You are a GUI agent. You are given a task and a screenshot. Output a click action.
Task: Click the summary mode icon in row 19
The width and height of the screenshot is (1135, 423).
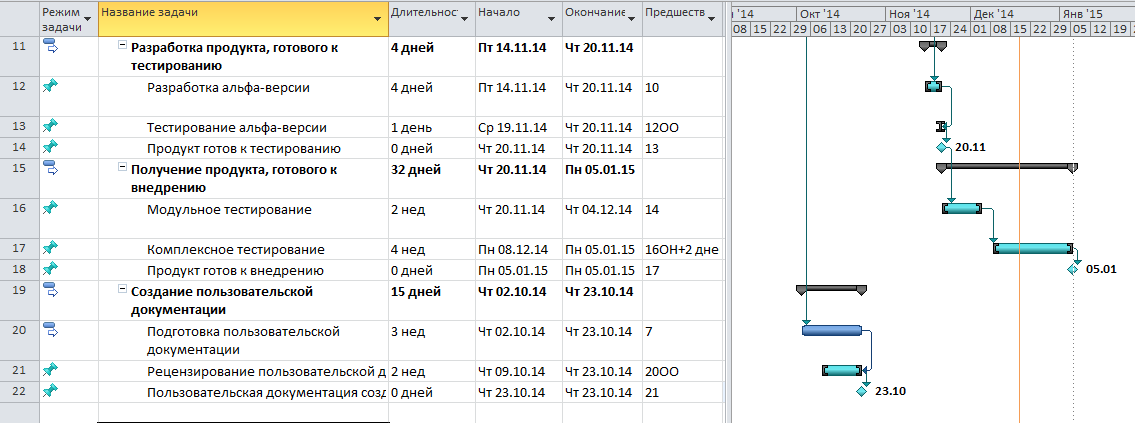click(50, 290)
